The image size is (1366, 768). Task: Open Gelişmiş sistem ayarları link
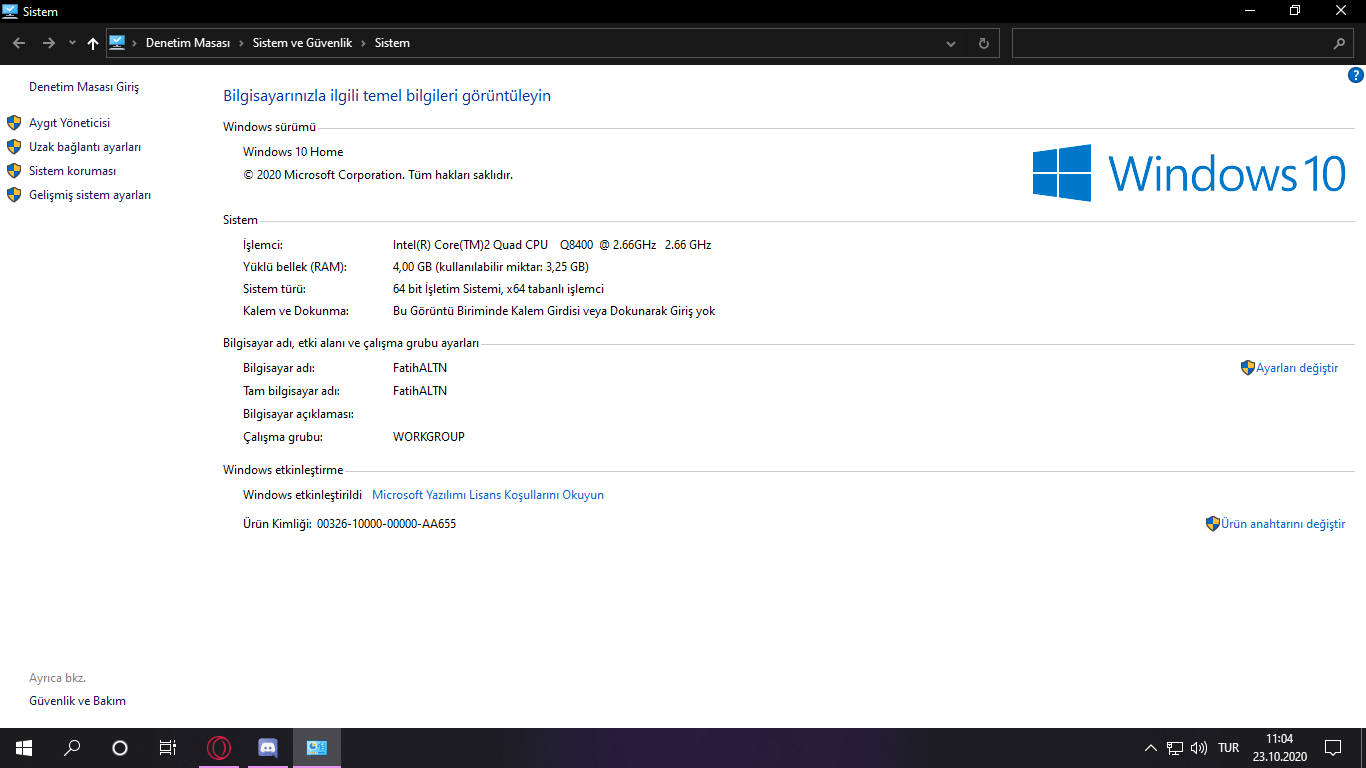tap(90, 195)
